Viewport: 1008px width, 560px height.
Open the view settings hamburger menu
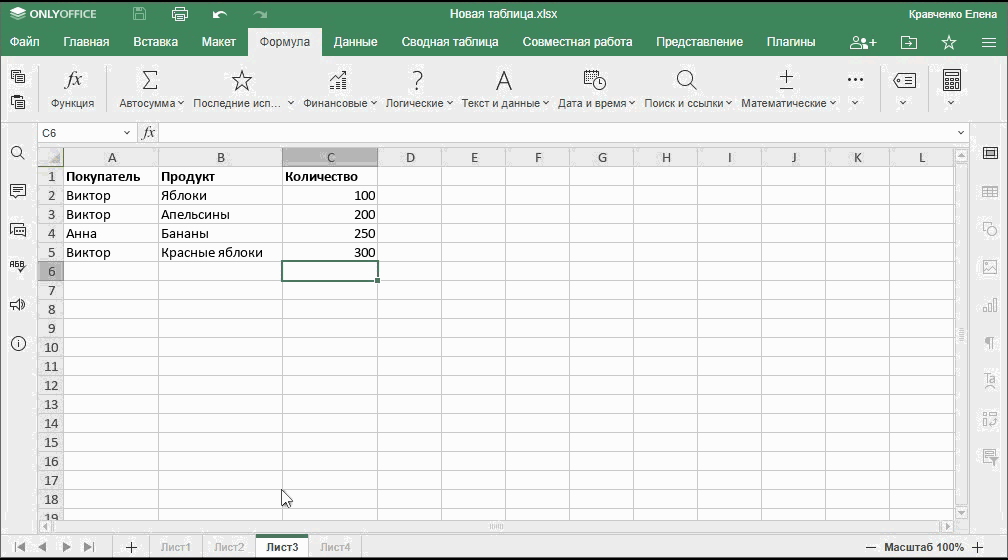pyautogui.click(x=989, y=42)
